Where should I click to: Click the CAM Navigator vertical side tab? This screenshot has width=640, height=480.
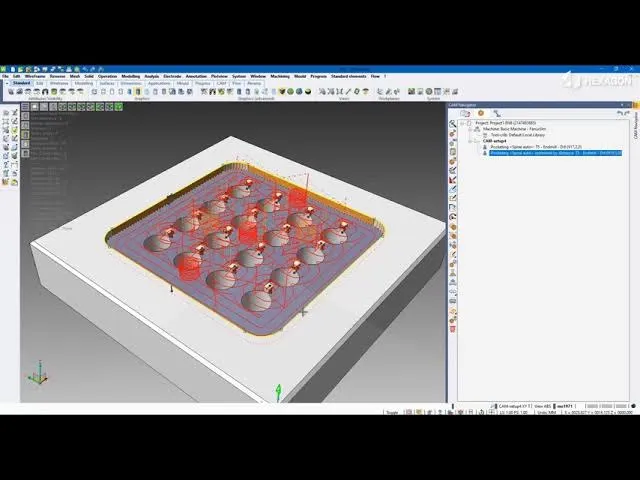tap(633, 128)
